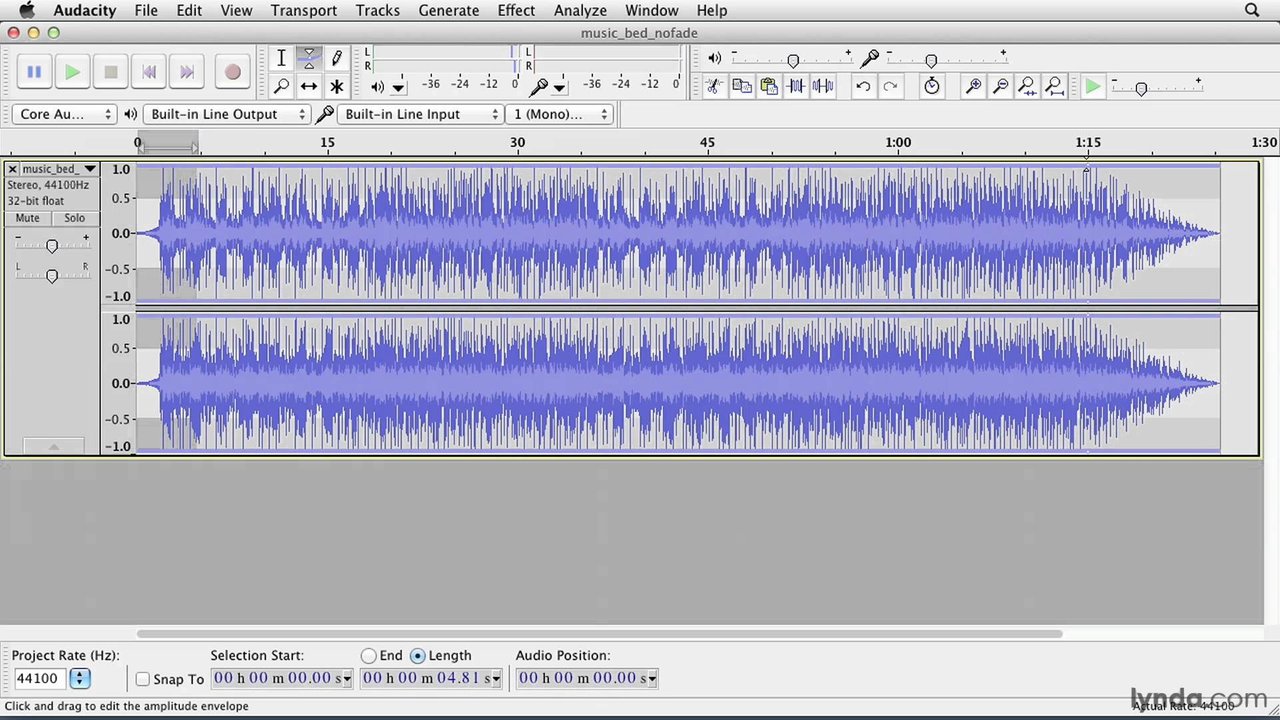Viewport: 1280px width, 720px height.
Task: Mute the music_bed track
Action: click(x=28, y=218)
